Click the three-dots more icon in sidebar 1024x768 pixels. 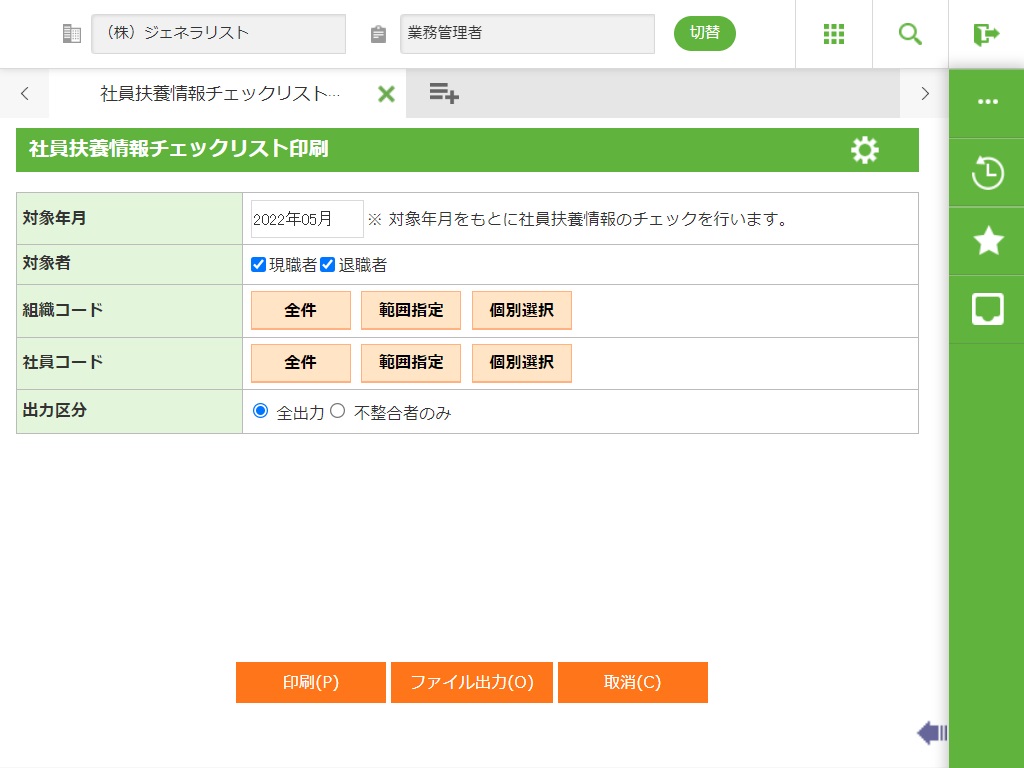tap(987, 102)
